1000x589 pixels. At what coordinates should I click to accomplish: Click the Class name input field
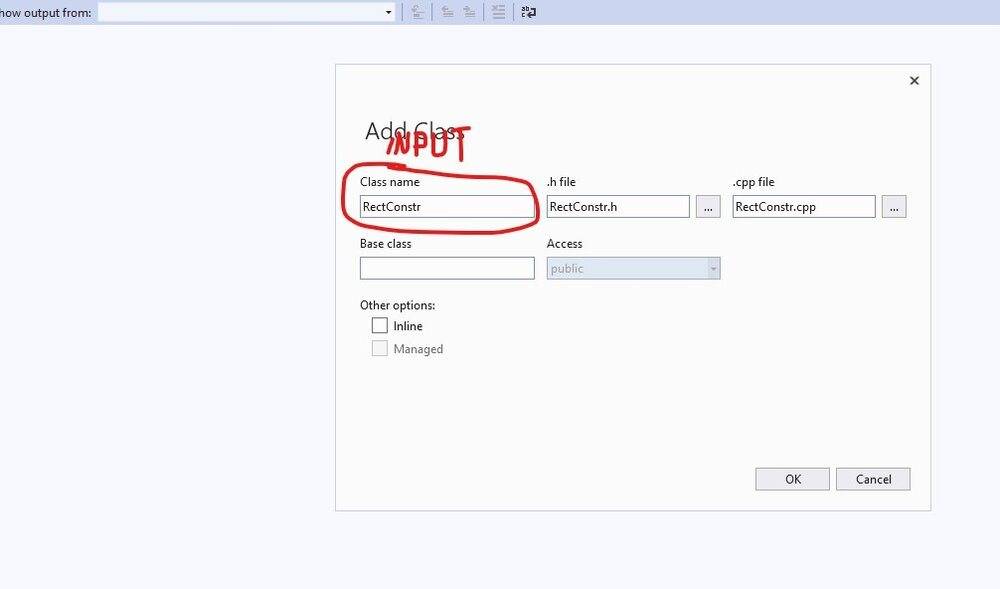pos(447,207)
